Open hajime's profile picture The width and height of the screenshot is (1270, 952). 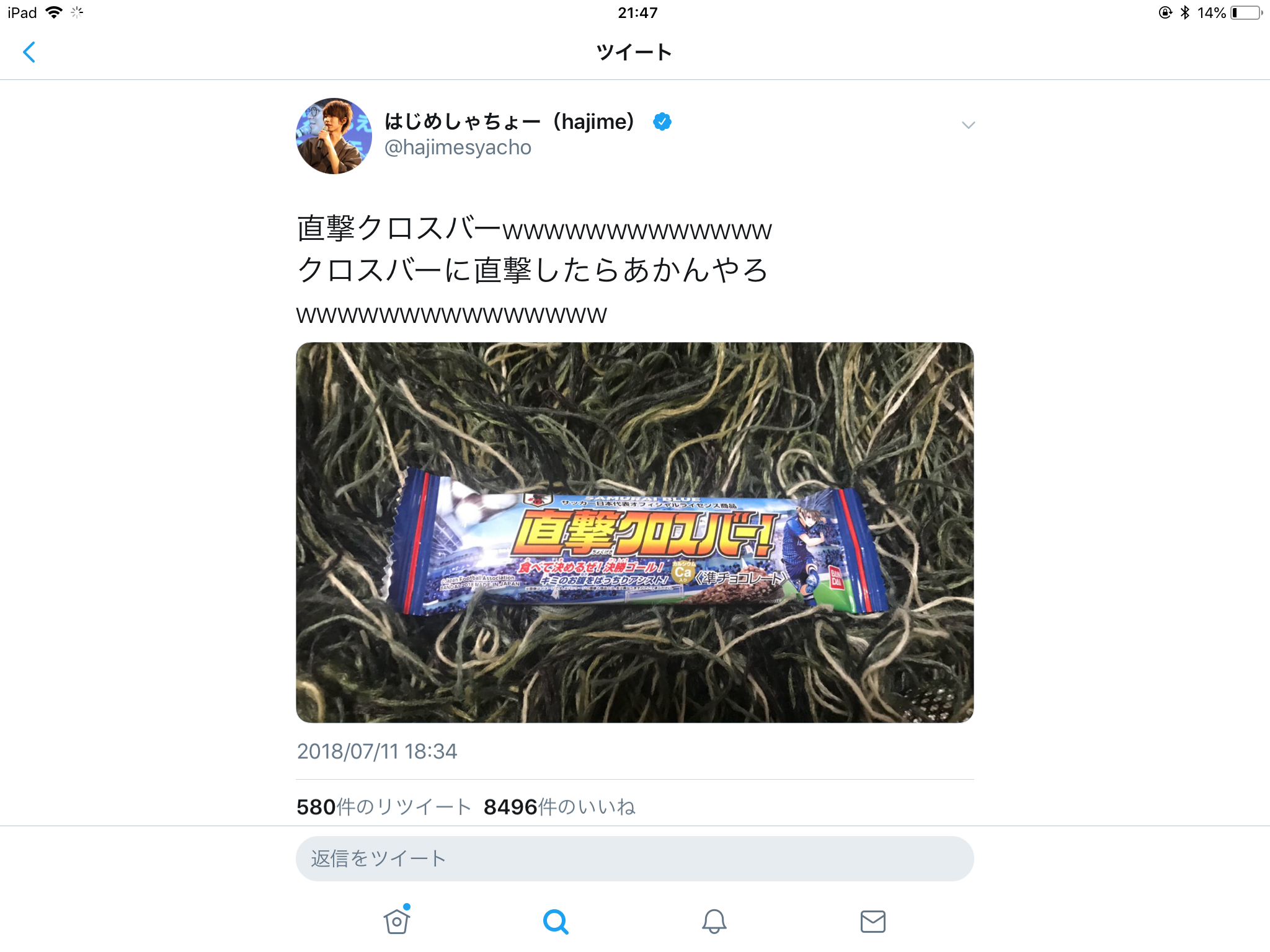pyautogui.click(x=334, y=136)
